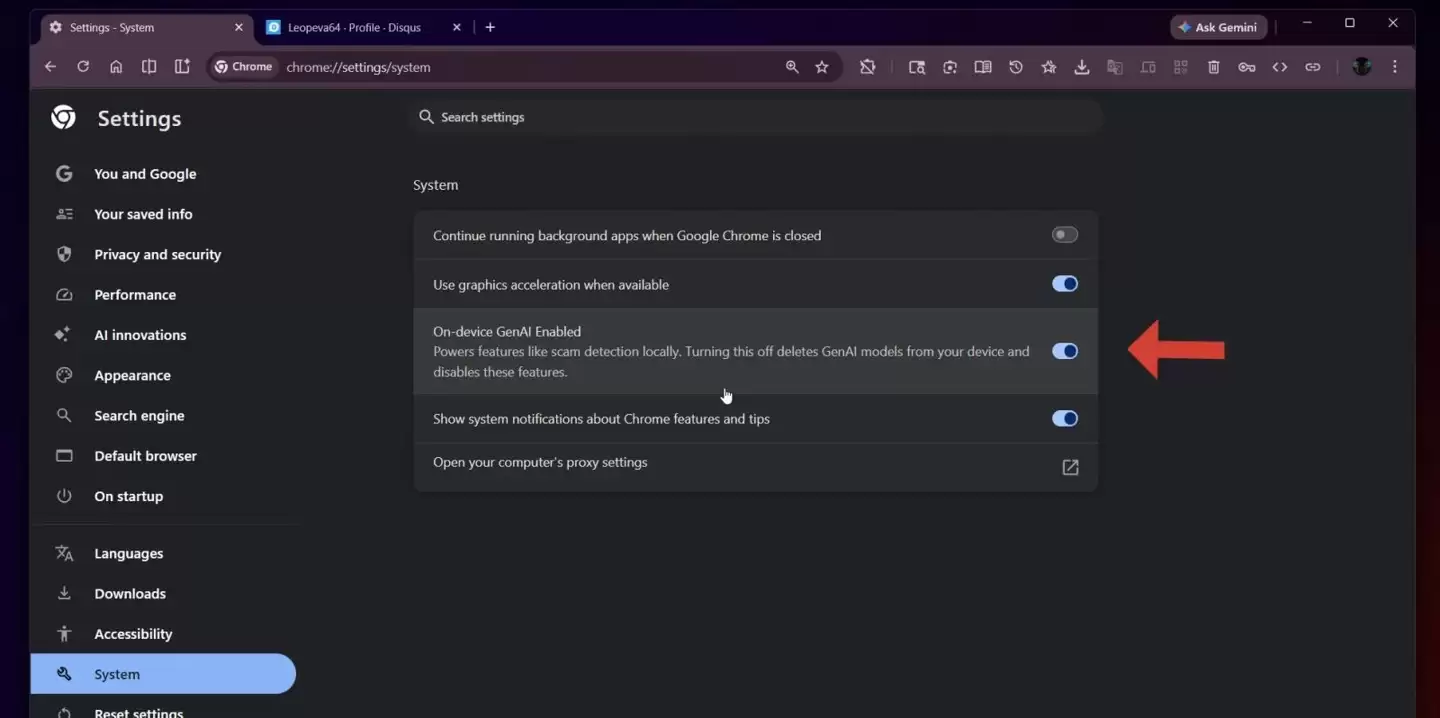Viewport: 1440px width, 718px height.
Task: Disable On-device GenAI Enabled toggle
Action: click(1064, 351)
